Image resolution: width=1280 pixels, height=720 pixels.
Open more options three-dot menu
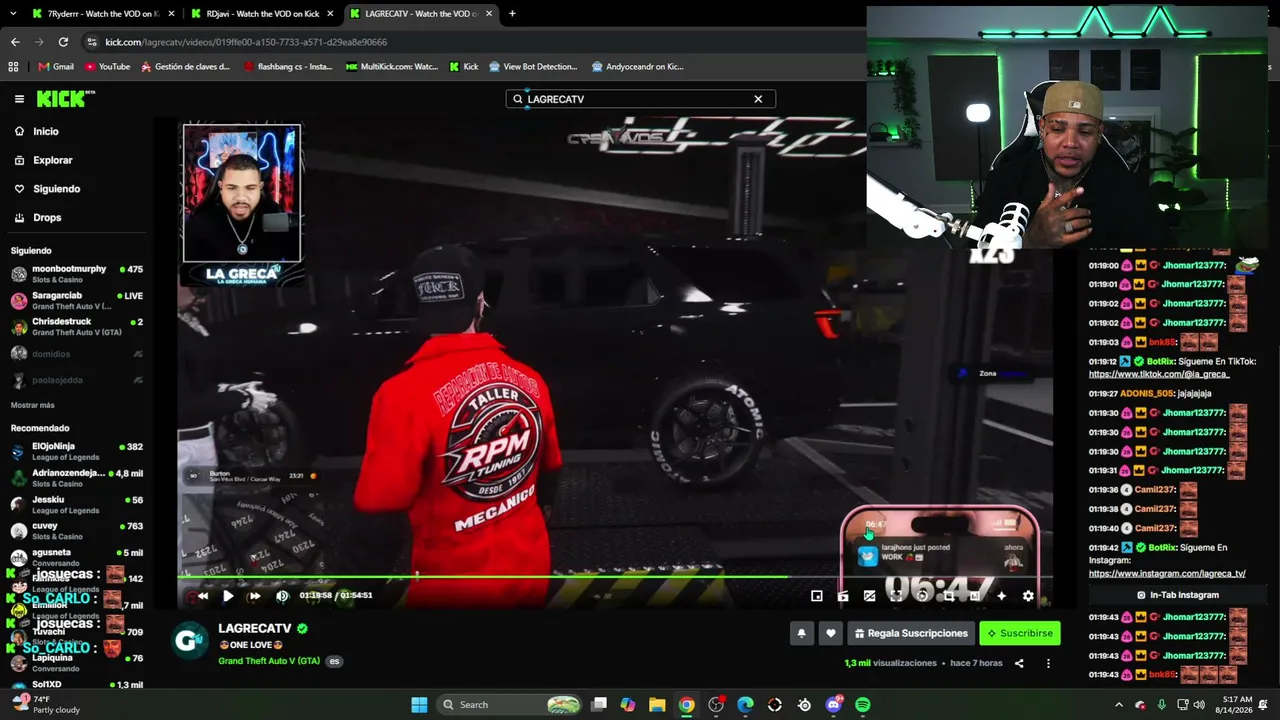point(1048,663)
